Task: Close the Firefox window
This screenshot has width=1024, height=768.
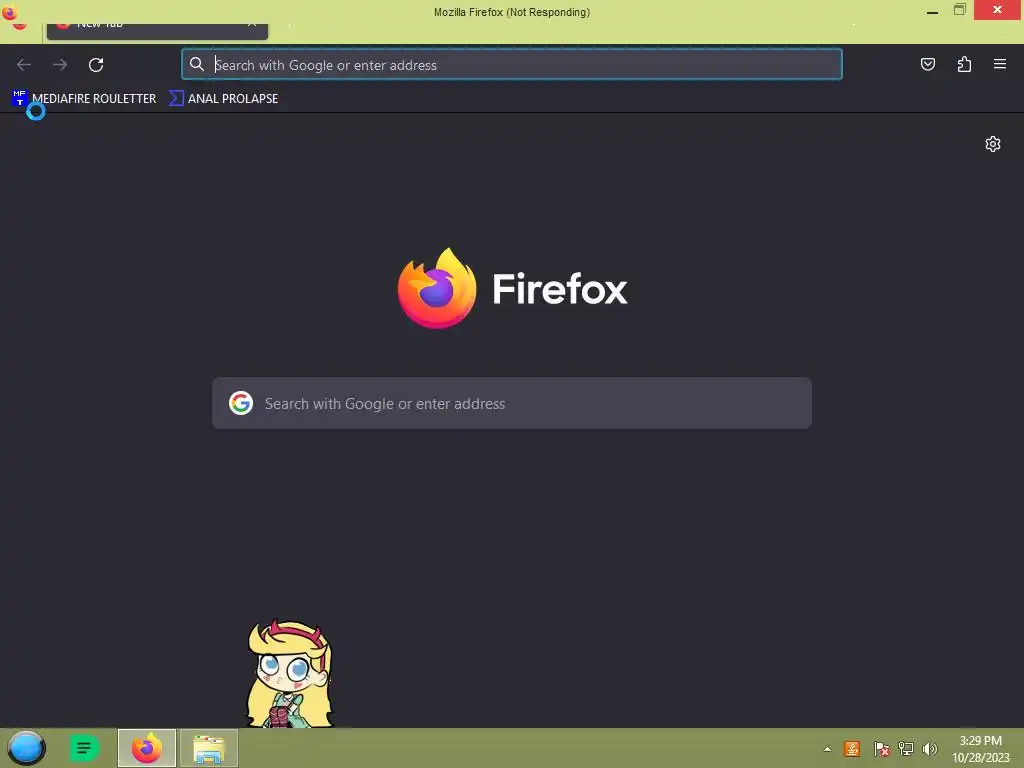Action: tap(997, 10)
